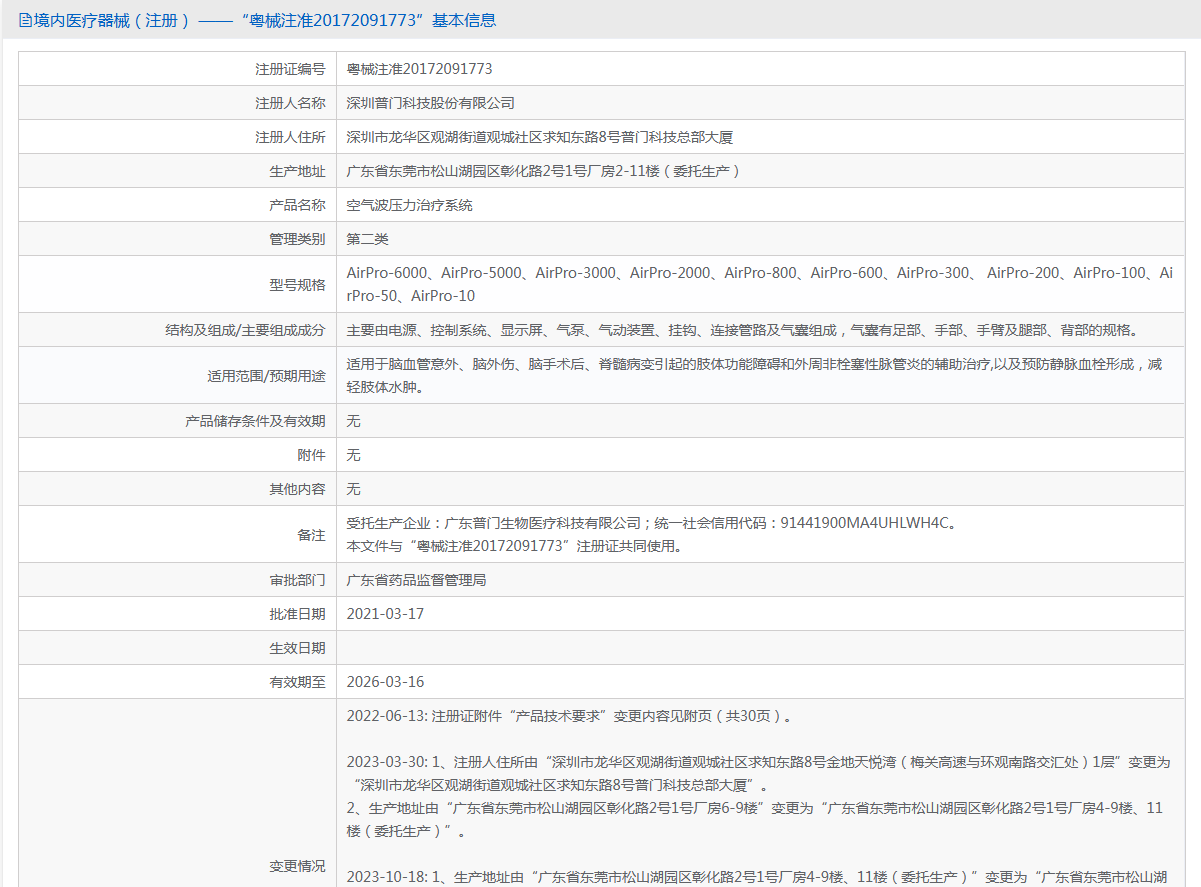
Task: Select the 生效日期 label cell
Action: coord(178,648)
